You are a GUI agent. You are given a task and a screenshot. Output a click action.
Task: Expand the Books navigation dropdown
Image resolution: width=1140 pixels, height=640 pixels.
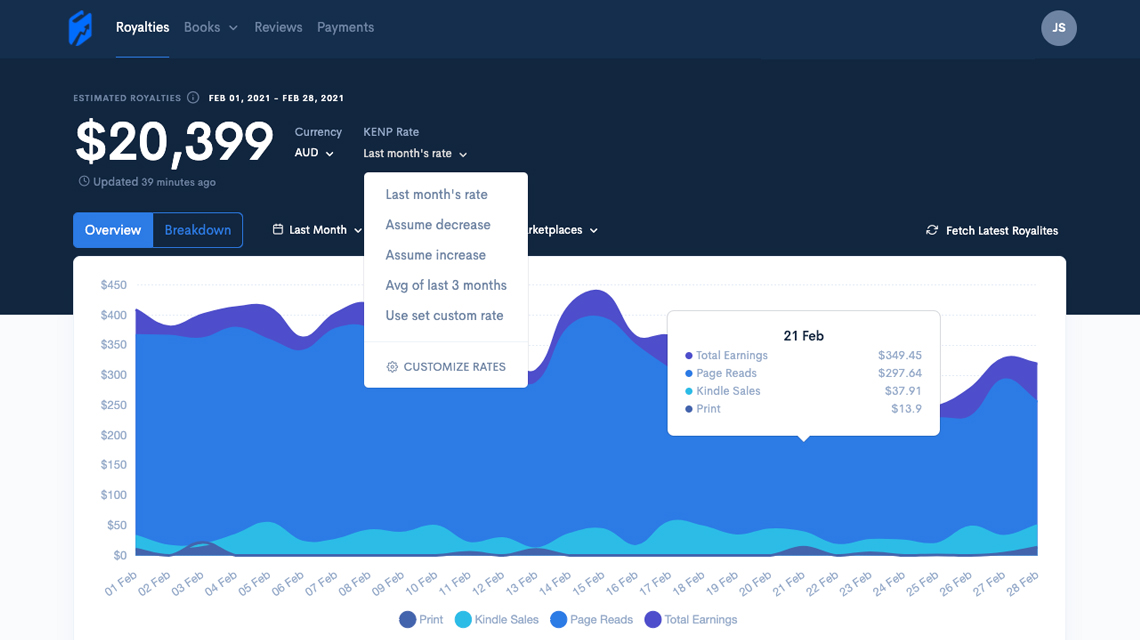[x=210, y=27]
